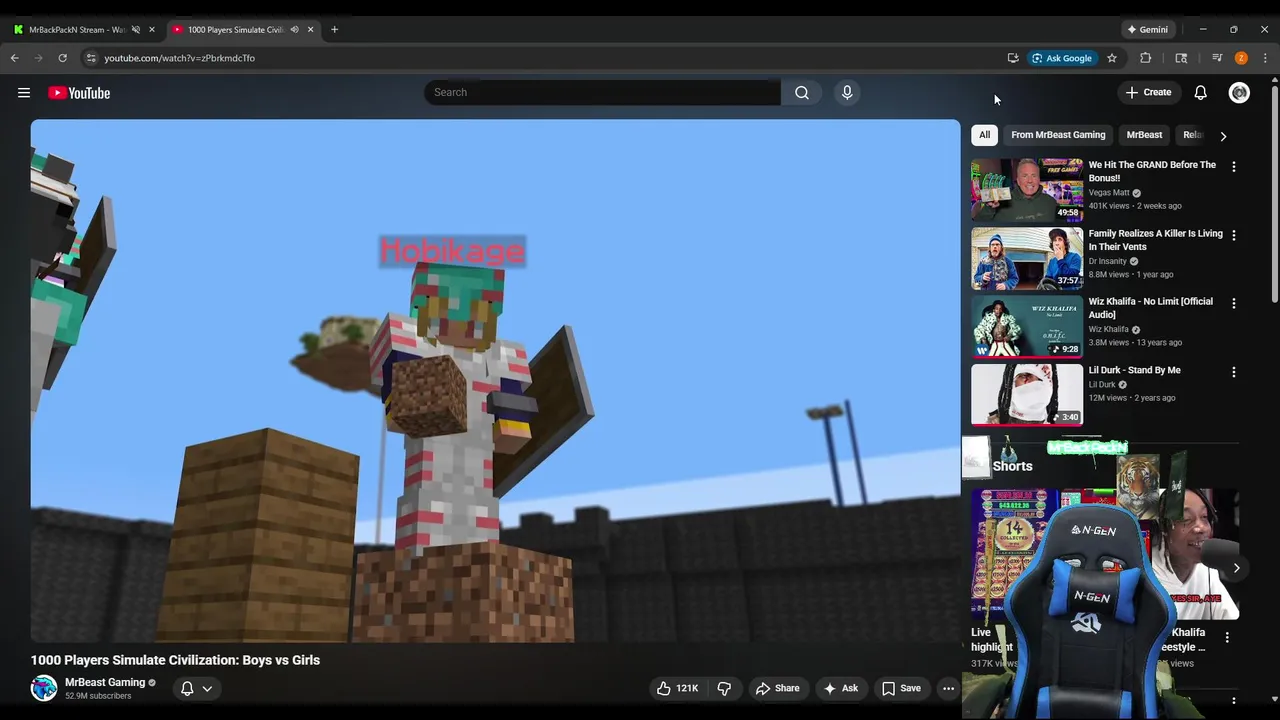Unmute the MrBackPackN Stream tab audio icon
This screenshot has height=720, width=1280.
(x=136, y=29)
